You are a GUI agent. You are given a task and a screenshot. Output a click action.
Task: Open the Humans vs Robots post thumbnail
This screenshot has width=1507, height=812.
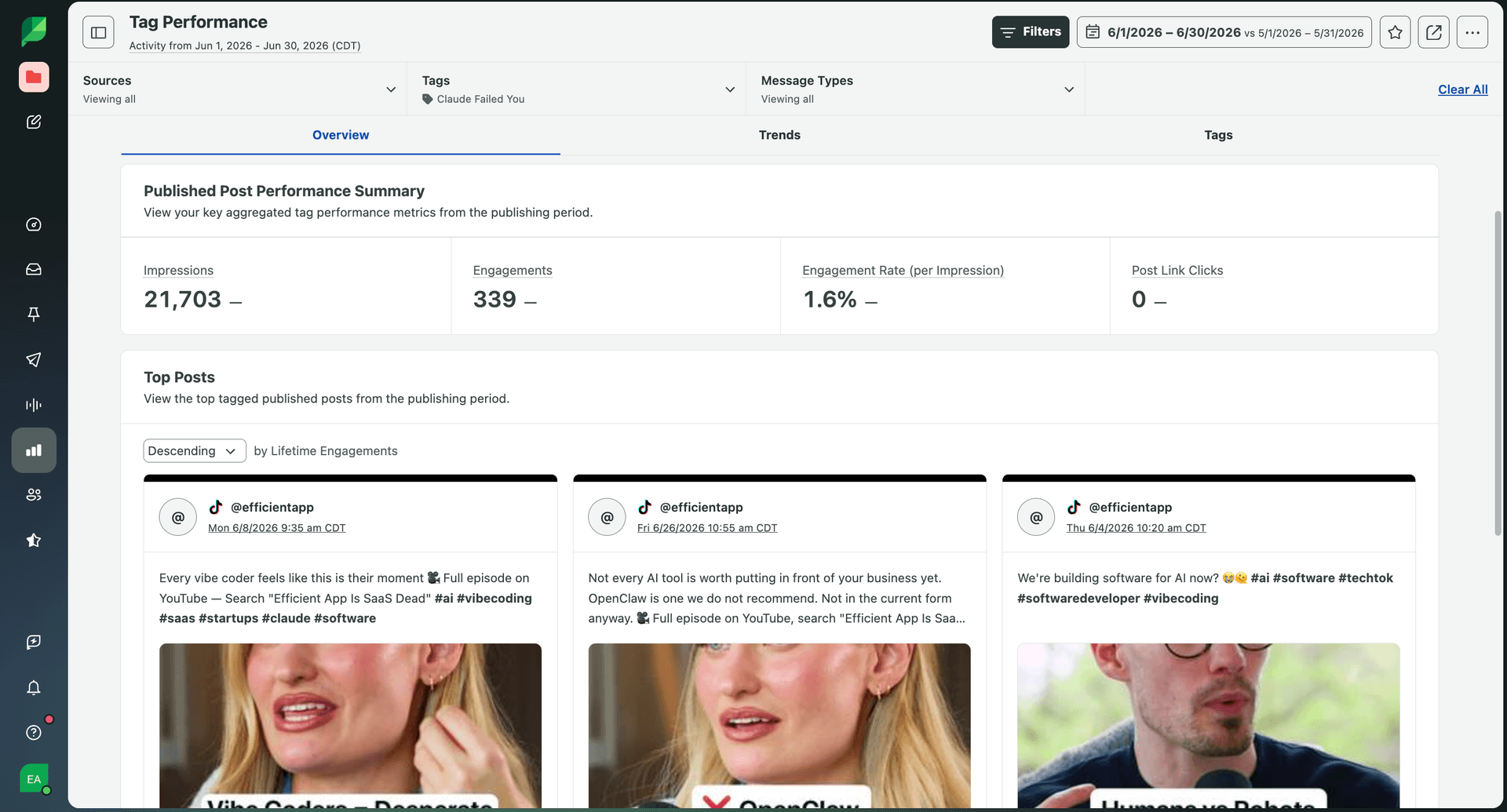[x=1209, y=726]
